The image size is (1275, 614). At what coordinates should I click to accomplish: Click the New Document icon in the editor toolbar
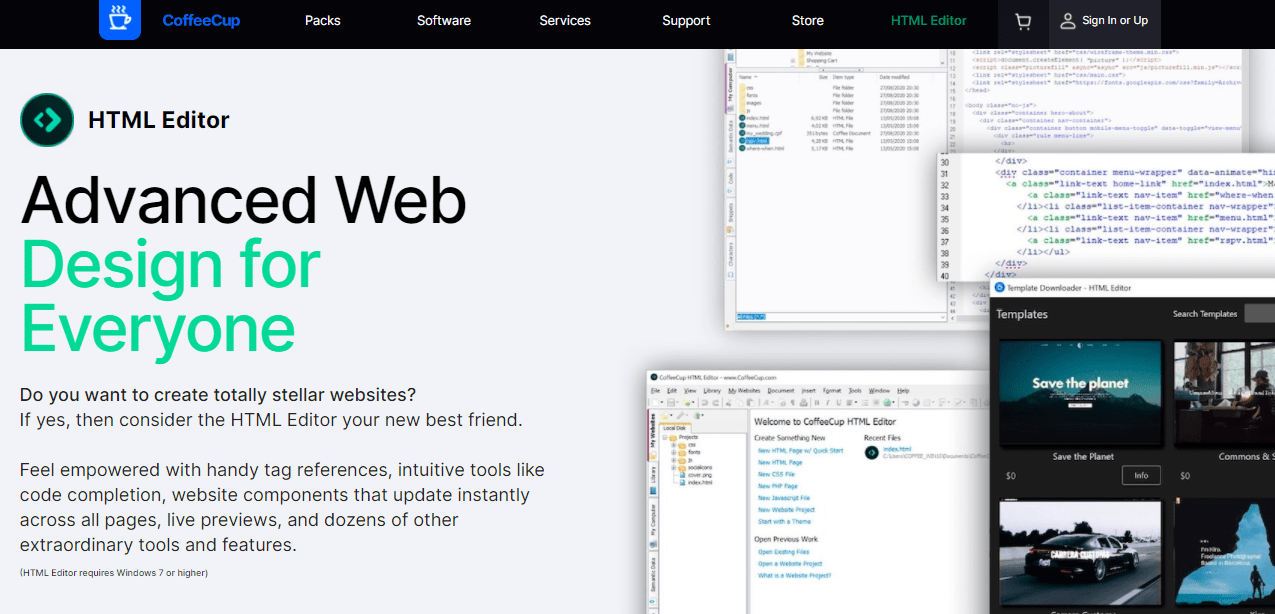pyautogui.click(x=653, y=402)
